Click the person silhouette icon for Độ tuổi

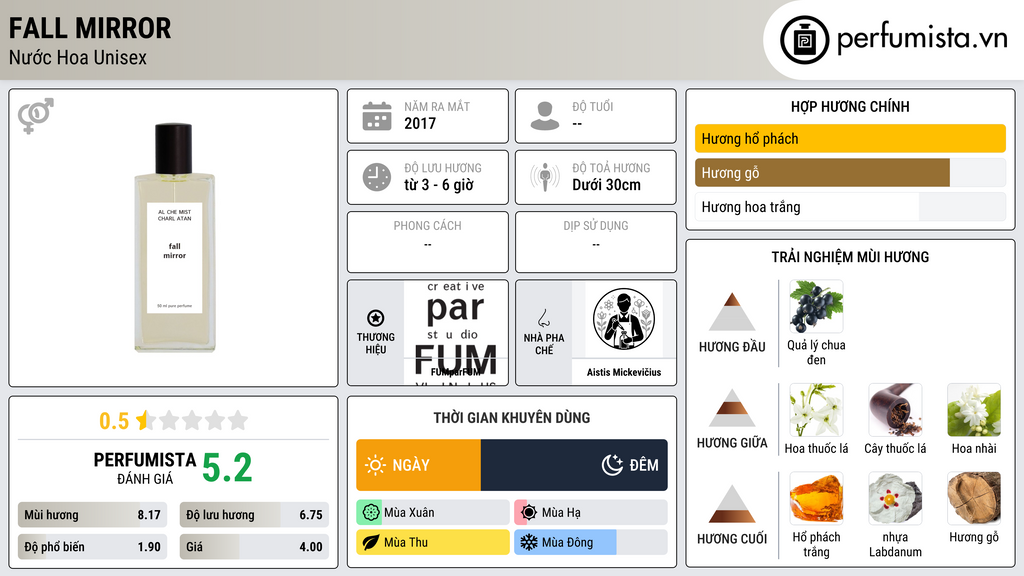click(x=545, y=116)
